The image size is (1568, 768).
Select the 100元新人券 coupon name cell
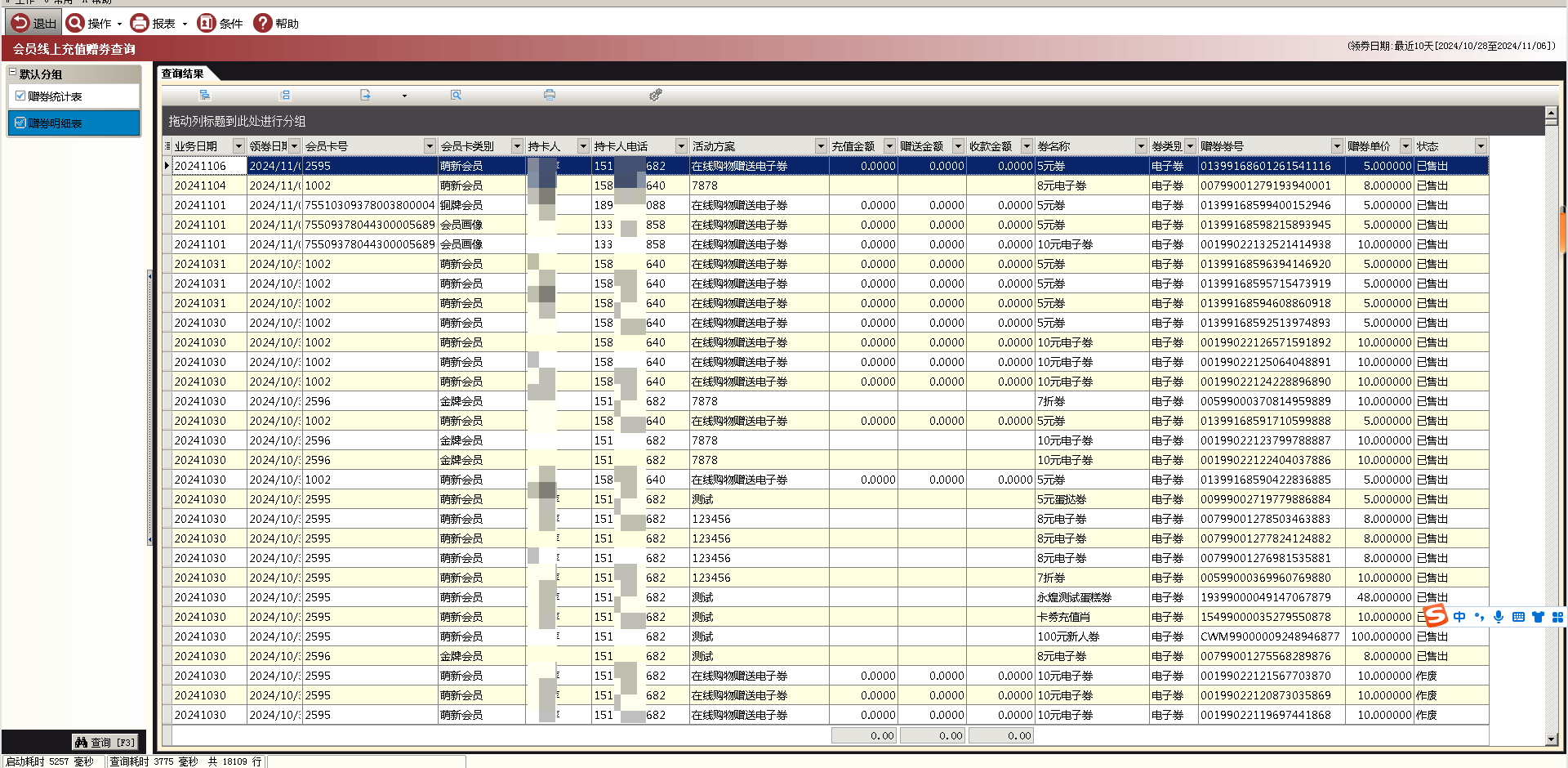(x=1092, y=636)
